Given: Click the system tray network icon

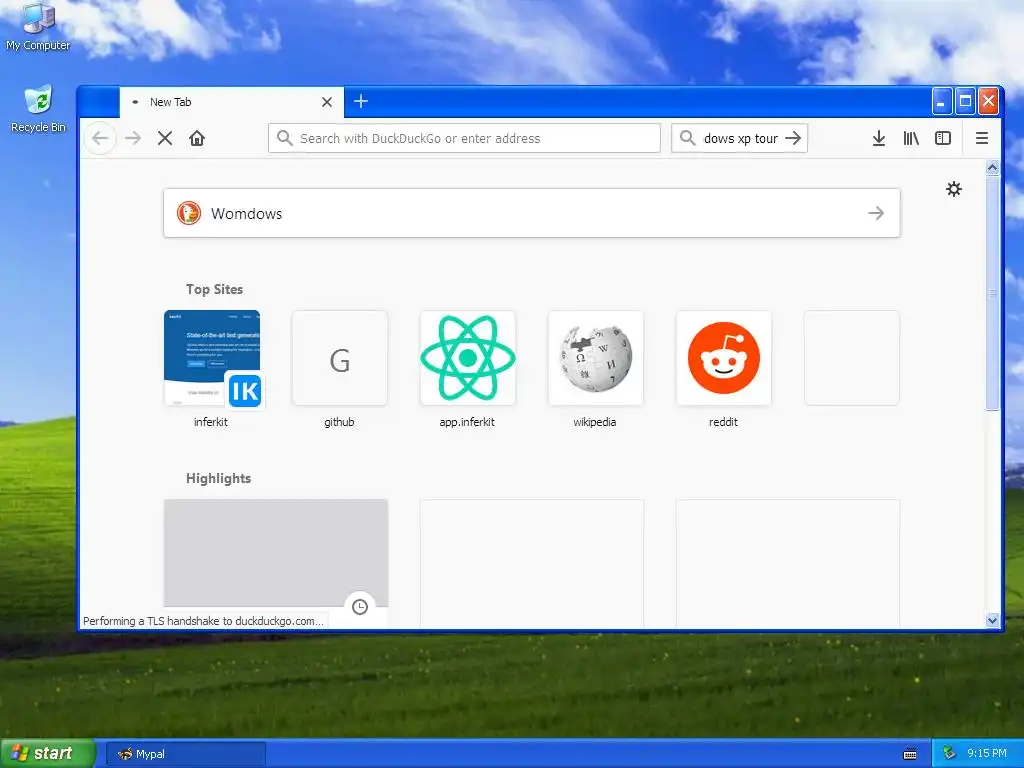Looking at the screenshot, I should [x=949, y=753].
